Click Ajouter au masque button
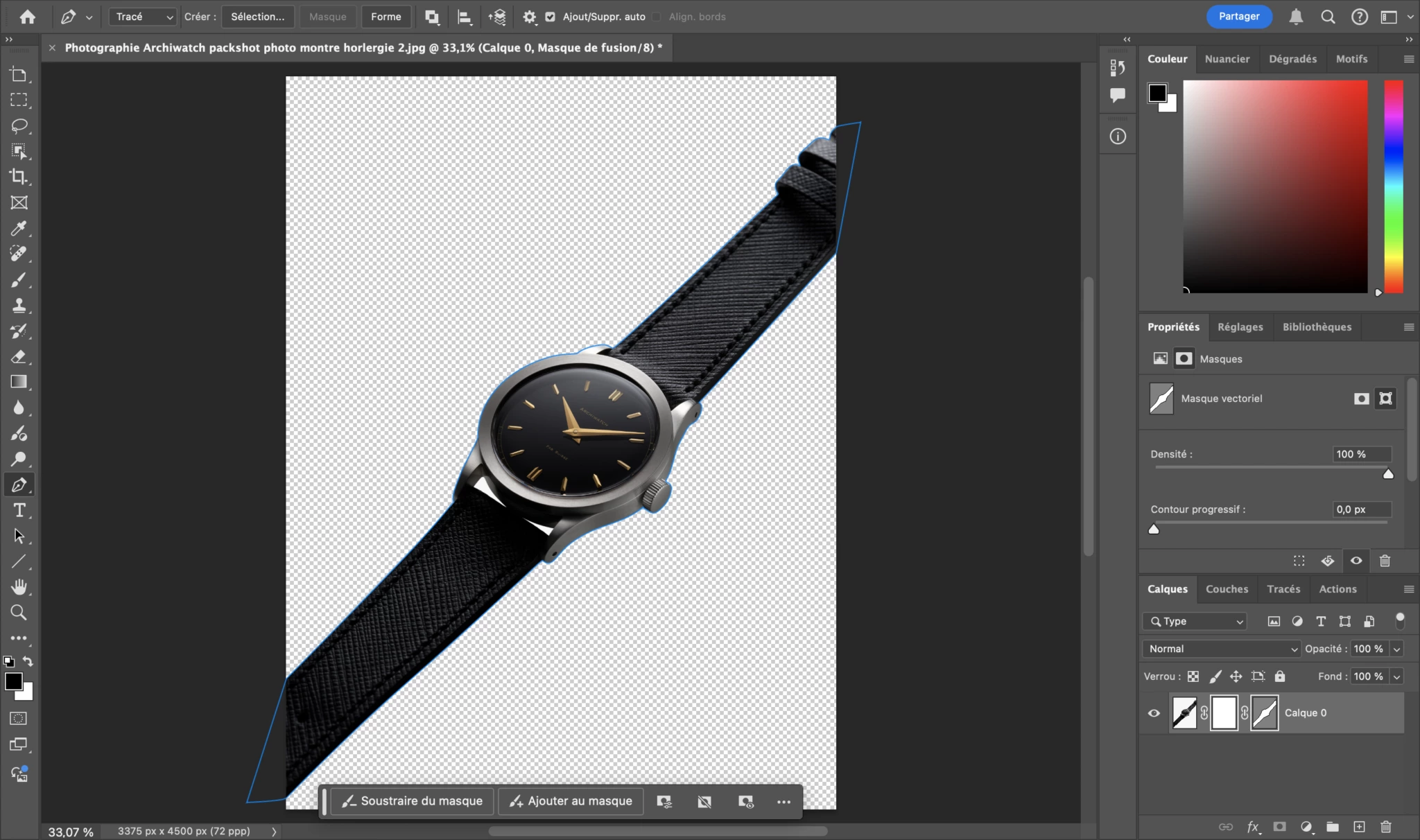 coord(571,801)
